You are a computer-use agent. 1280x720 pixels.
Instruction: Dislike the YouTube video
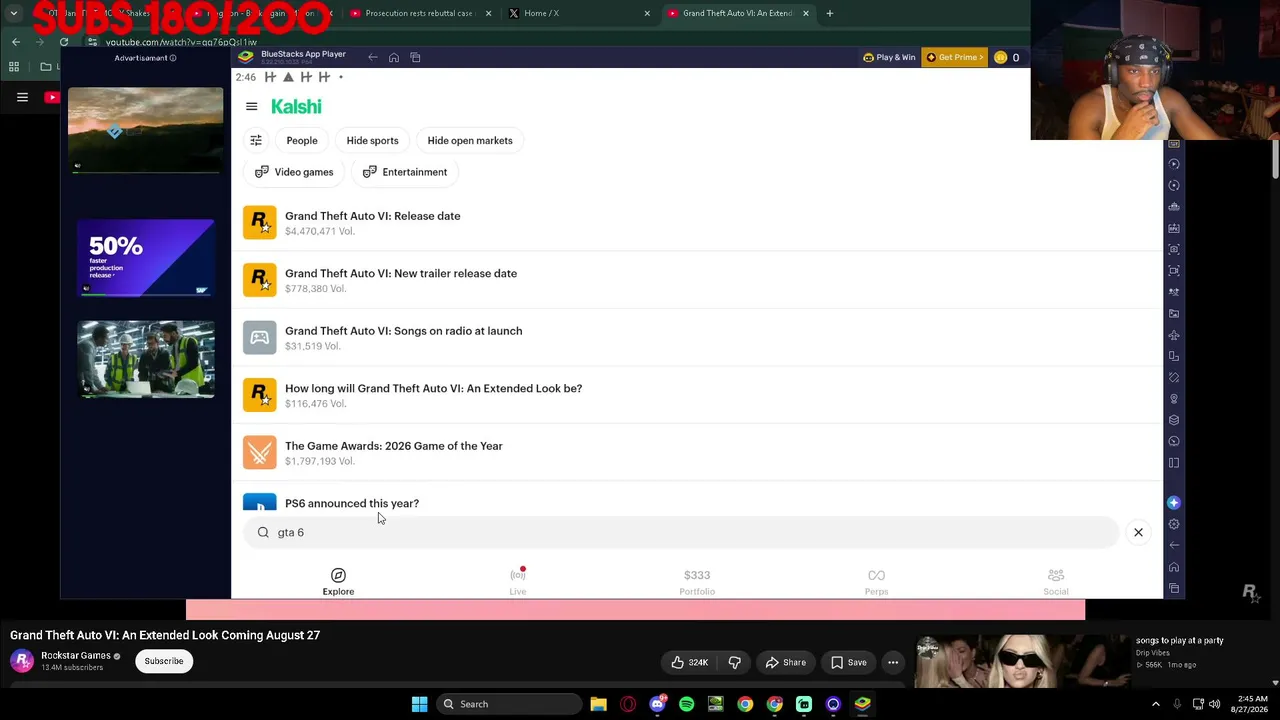[735, 662]
